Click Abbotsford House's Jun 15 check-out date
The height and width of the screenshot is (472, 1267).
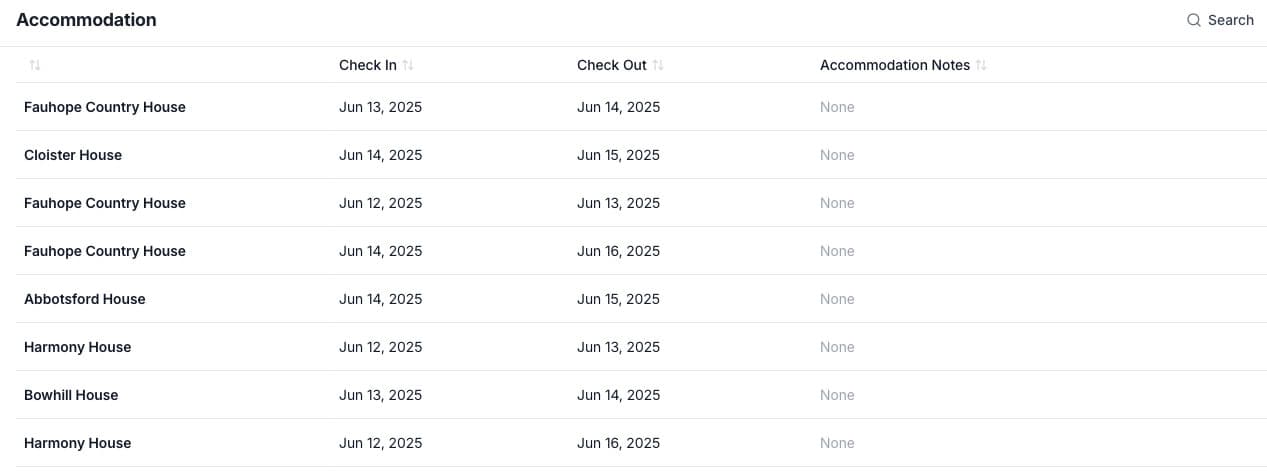click(618, 299)
